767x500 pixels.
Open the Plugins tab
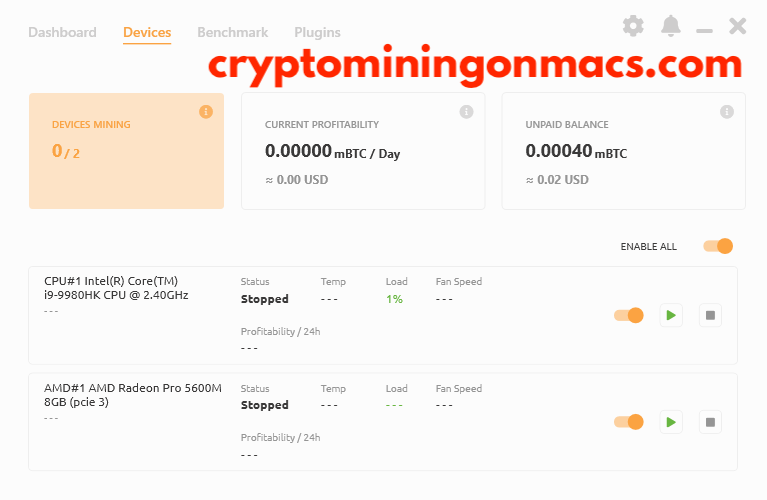317,32
